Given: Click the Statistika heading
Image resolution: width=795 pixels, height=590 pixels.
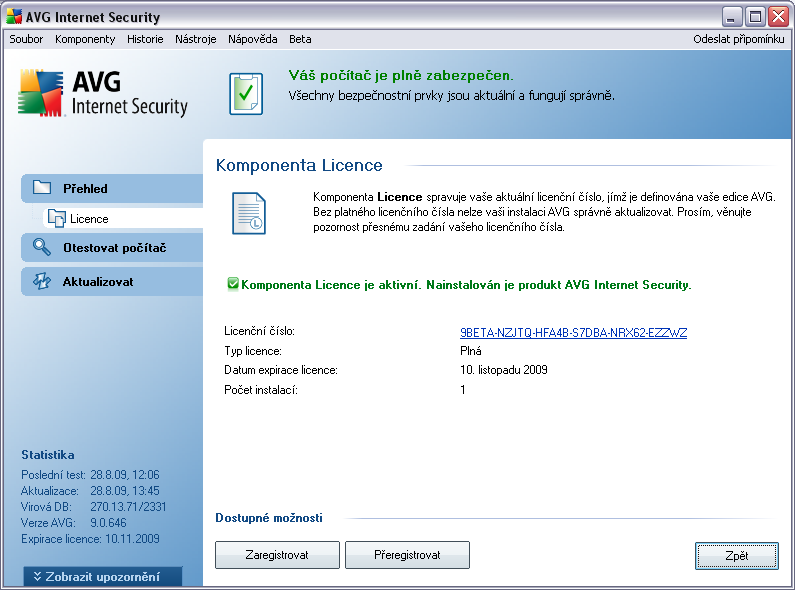Looking at the screenshot, I should [x=48, y=455].
